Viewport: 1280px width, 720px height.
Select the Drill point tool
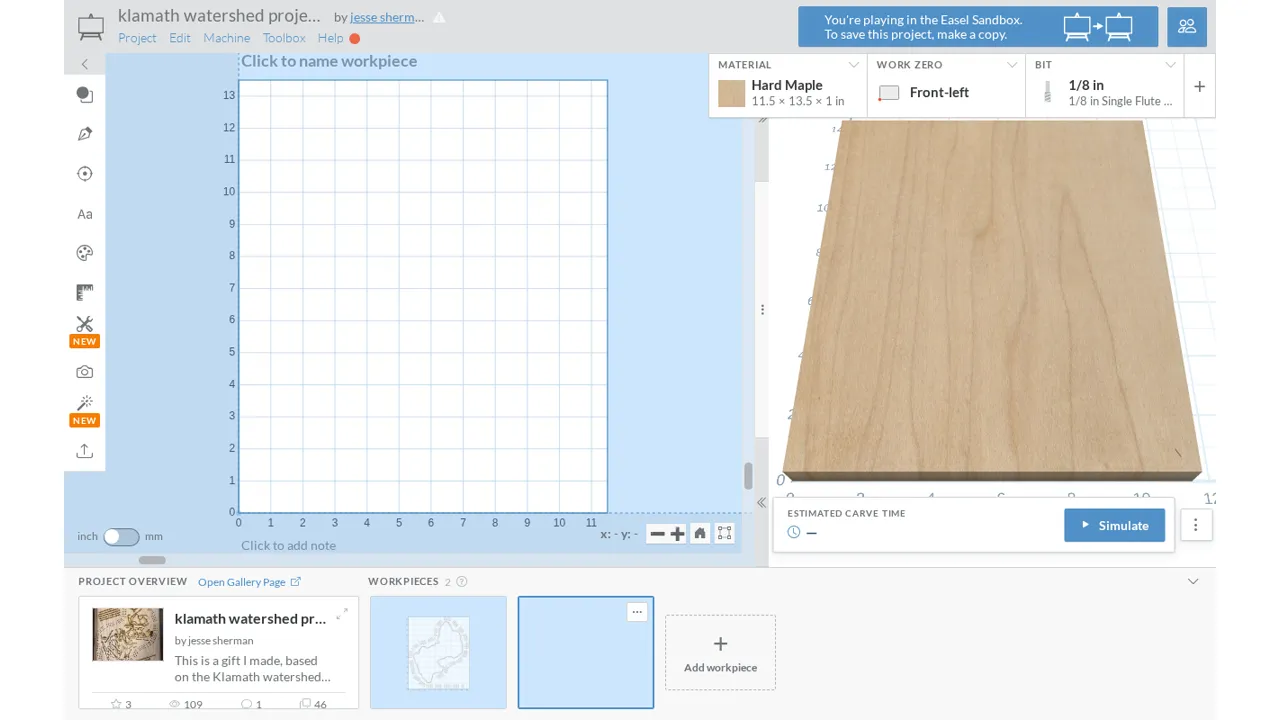click(85, 174)
